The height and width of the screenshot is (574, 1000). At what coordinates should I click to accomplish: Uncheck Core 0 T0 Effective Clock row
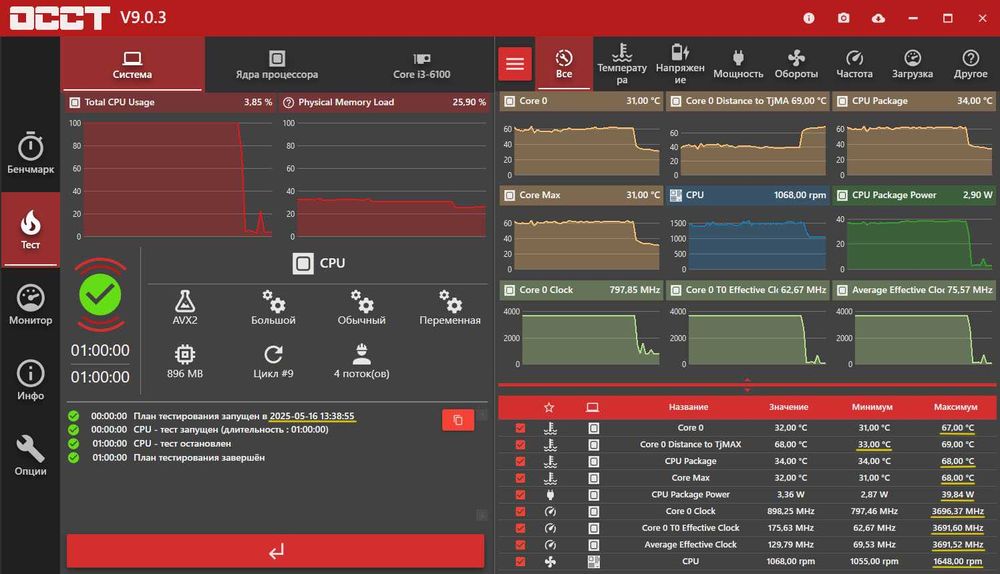520,528
